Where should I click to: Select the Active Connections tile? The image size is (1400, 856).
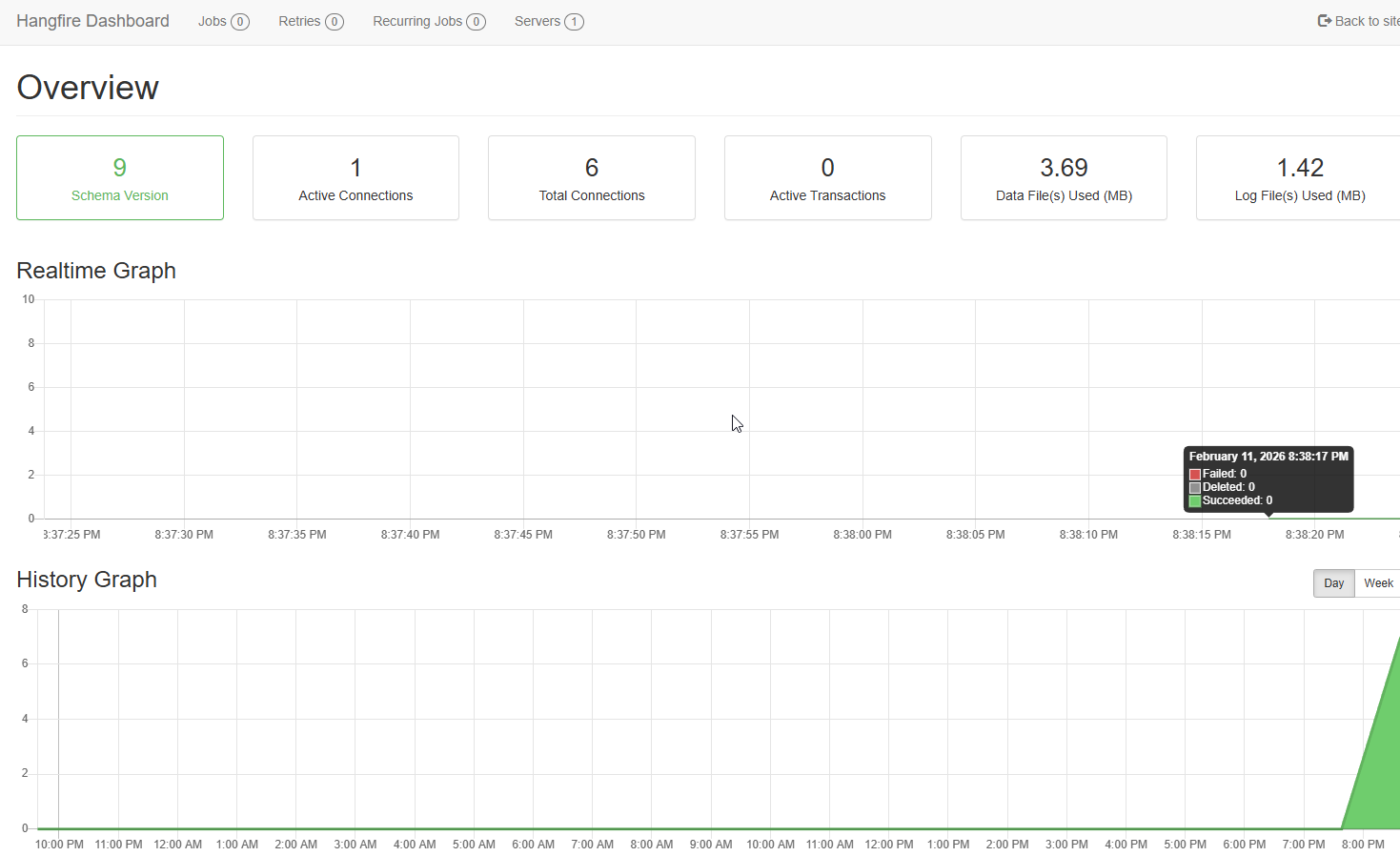(x=355, y=177)
